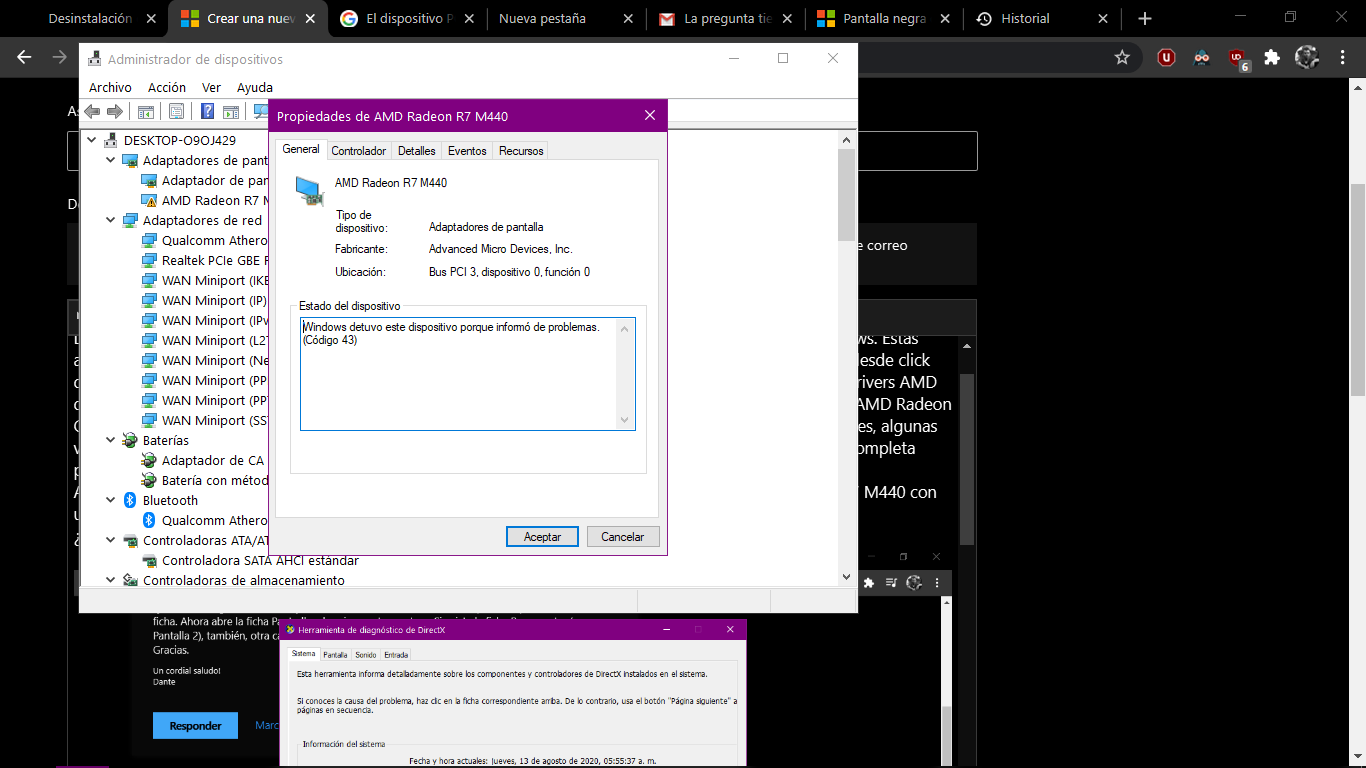Collapse the Adaptadores de pantalla category
1366x768 pixels.
point(111,160)
